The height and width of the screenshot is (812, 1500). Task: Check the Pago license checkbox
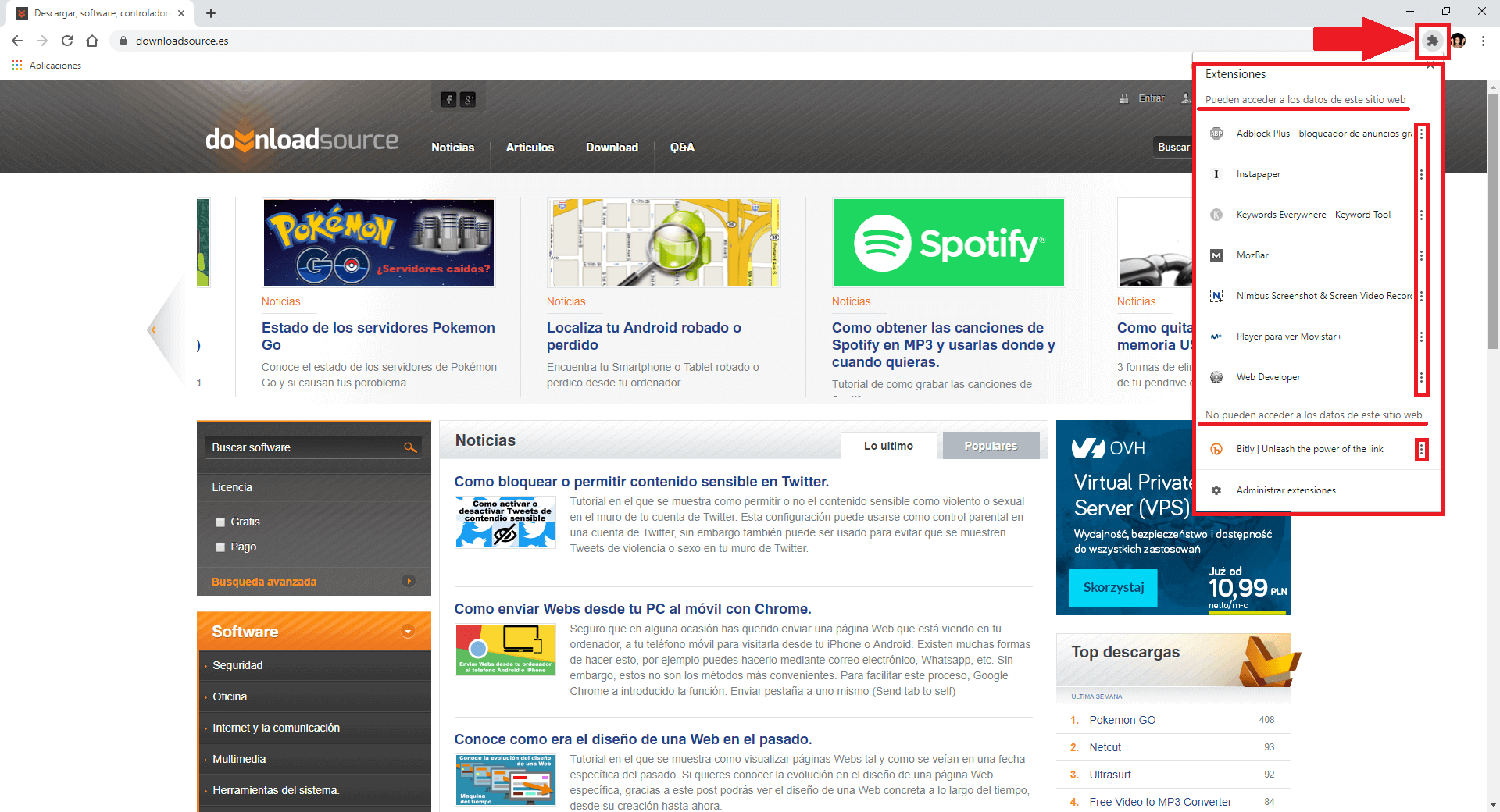220,547
